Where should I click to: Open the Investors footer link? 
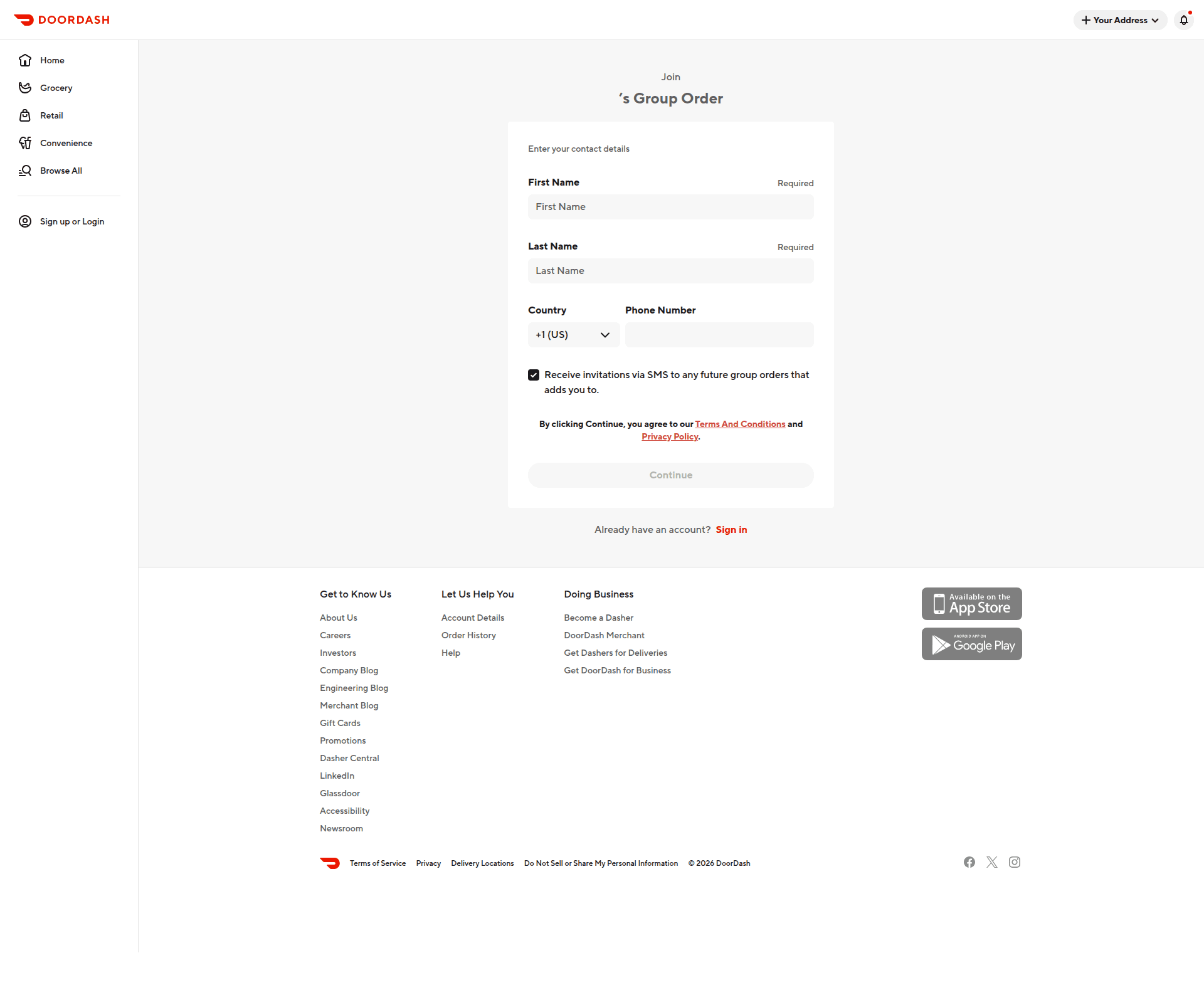(338, 653)
